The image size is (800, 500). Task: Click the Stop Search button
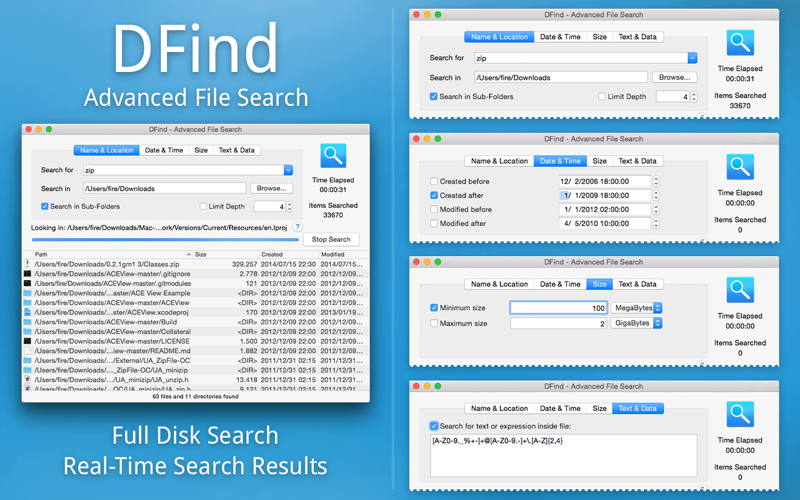coord(331,239)
